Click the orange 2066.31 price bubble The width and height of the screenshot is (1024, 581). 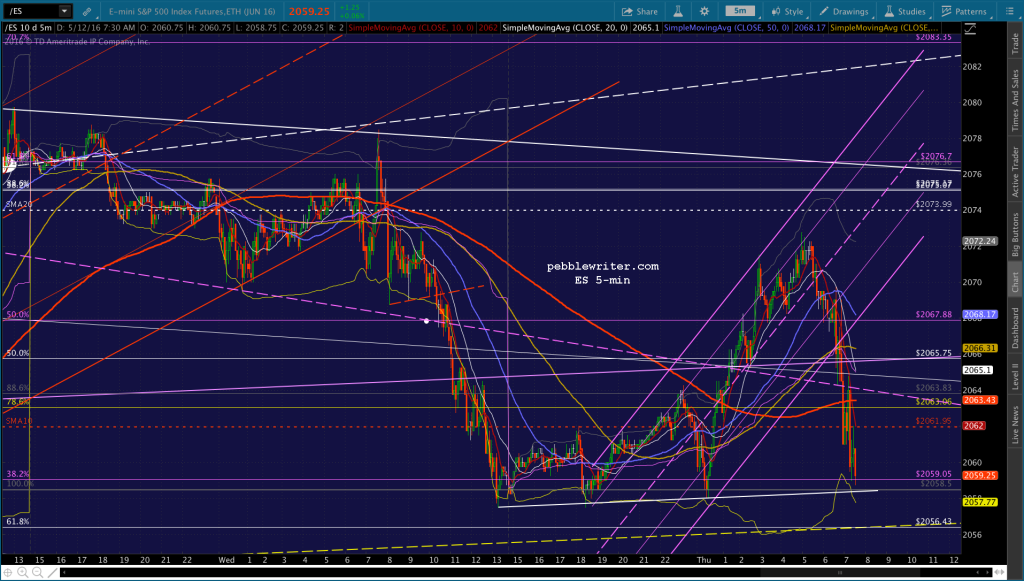pos(980,348)
